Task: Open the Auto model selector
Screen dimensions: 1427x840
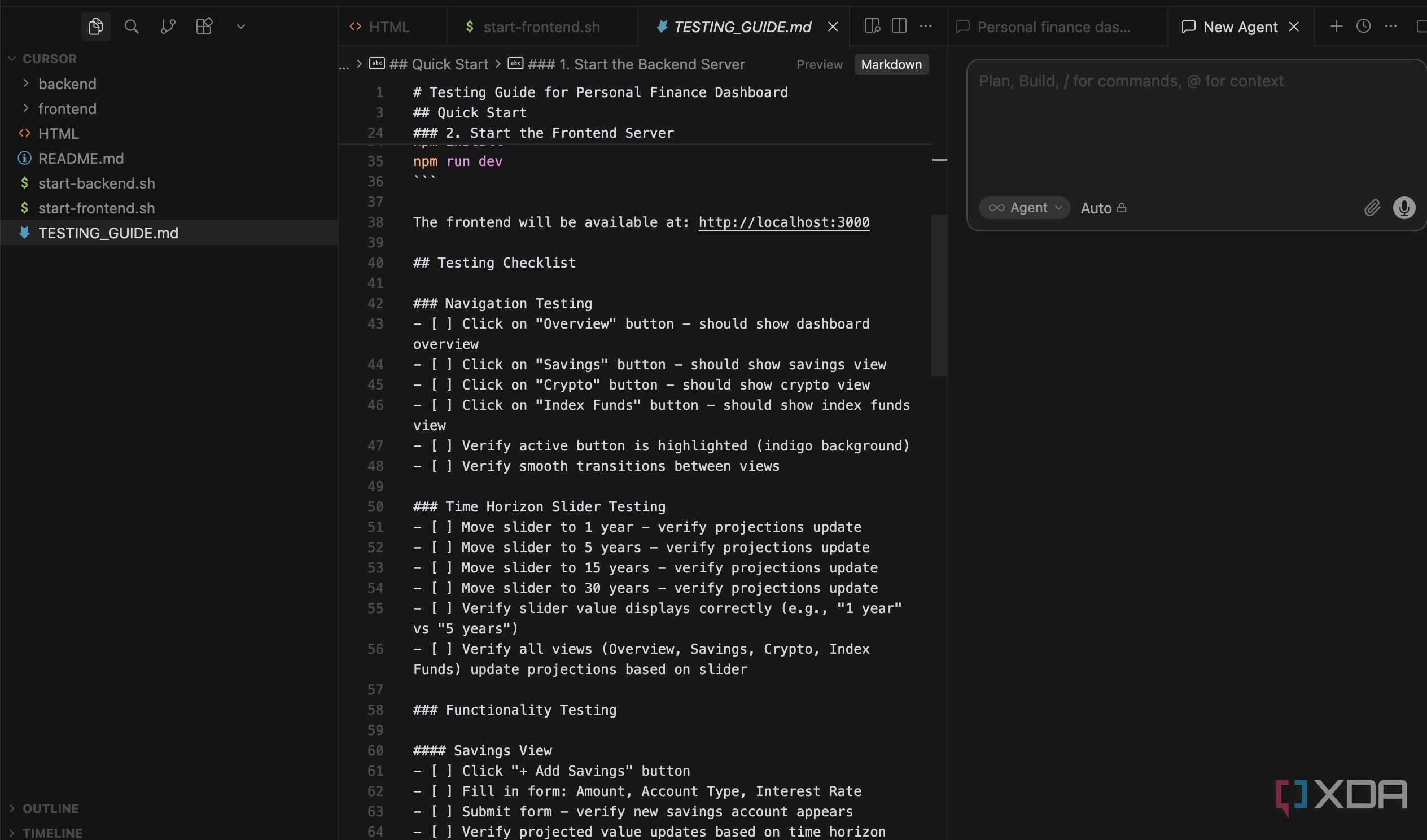Action: coord(1103,208)
